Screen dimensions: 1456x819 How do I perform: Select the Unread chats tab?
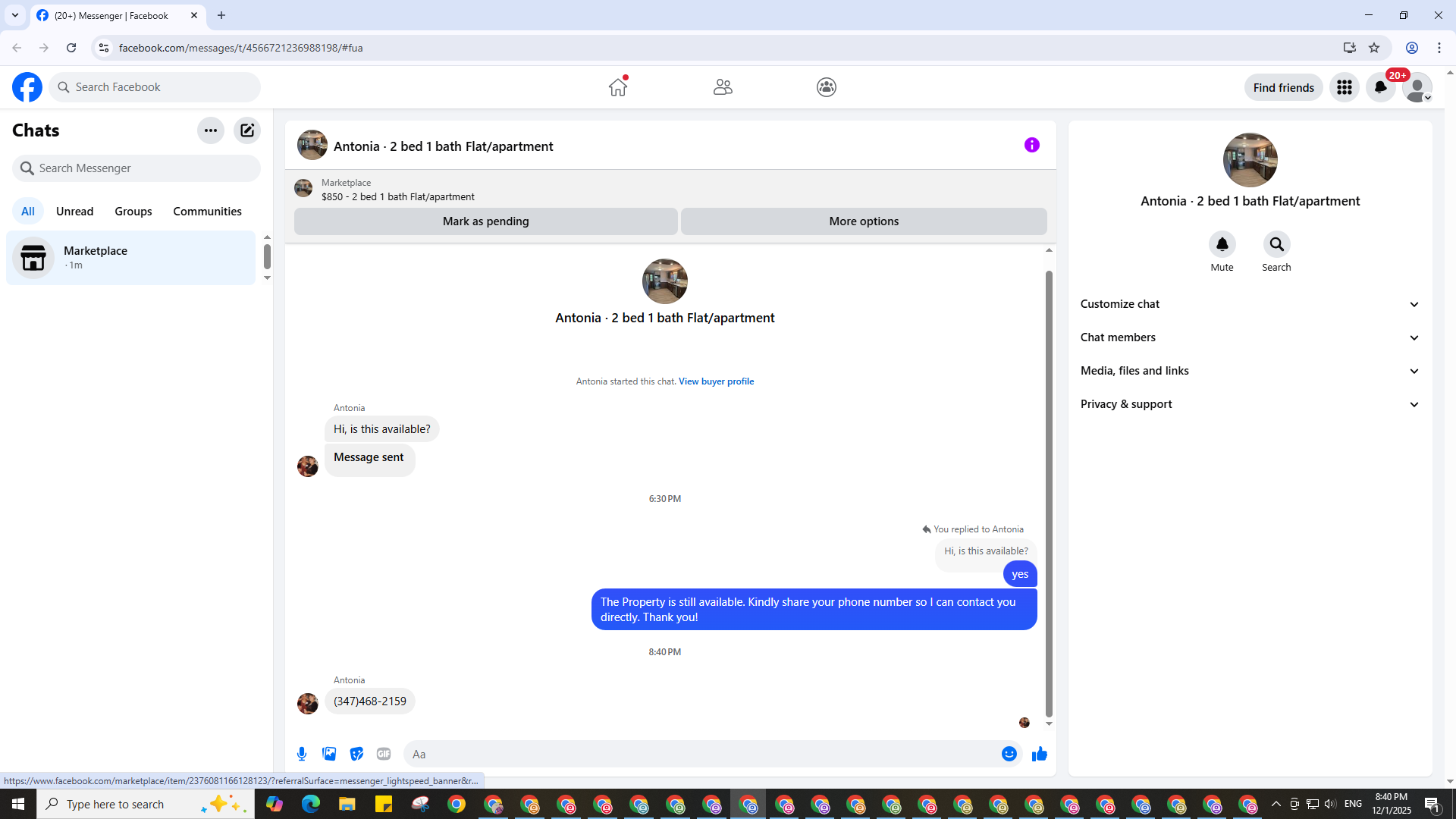[75, 212]
